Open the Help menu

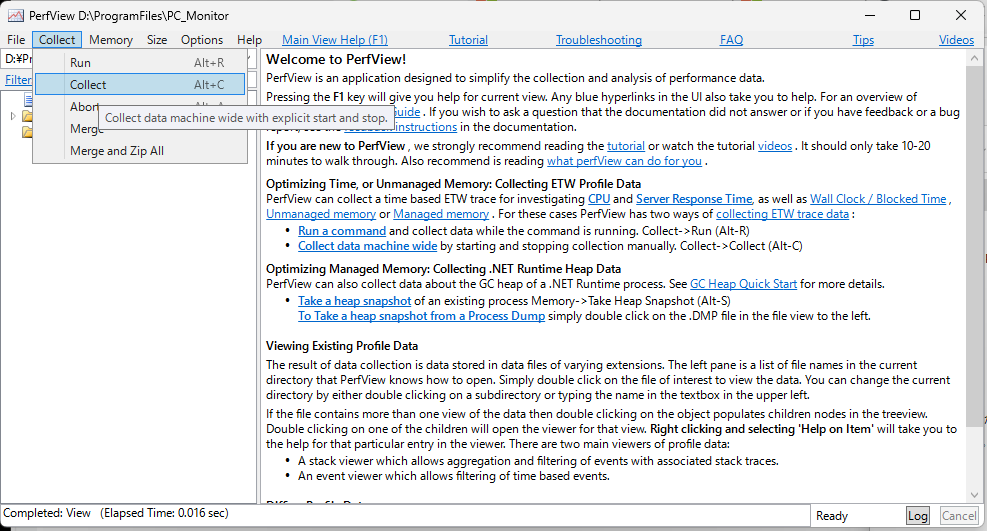(249, 40)
